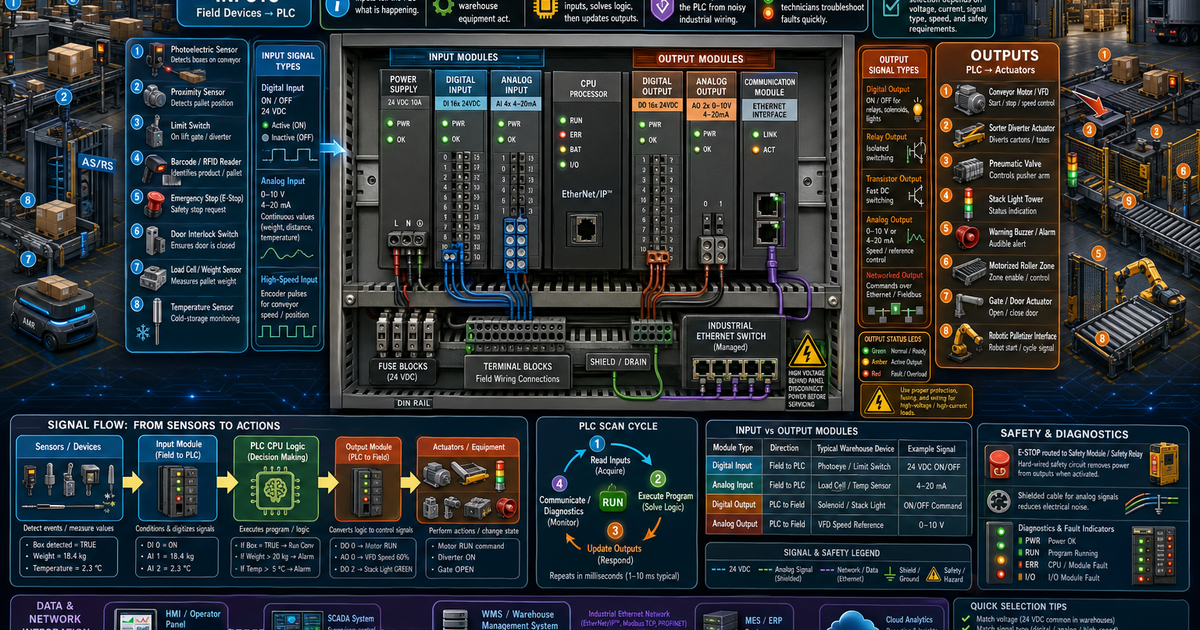
Task: Click the Analog Input row in the table
Action: click(x=838, y=485)
